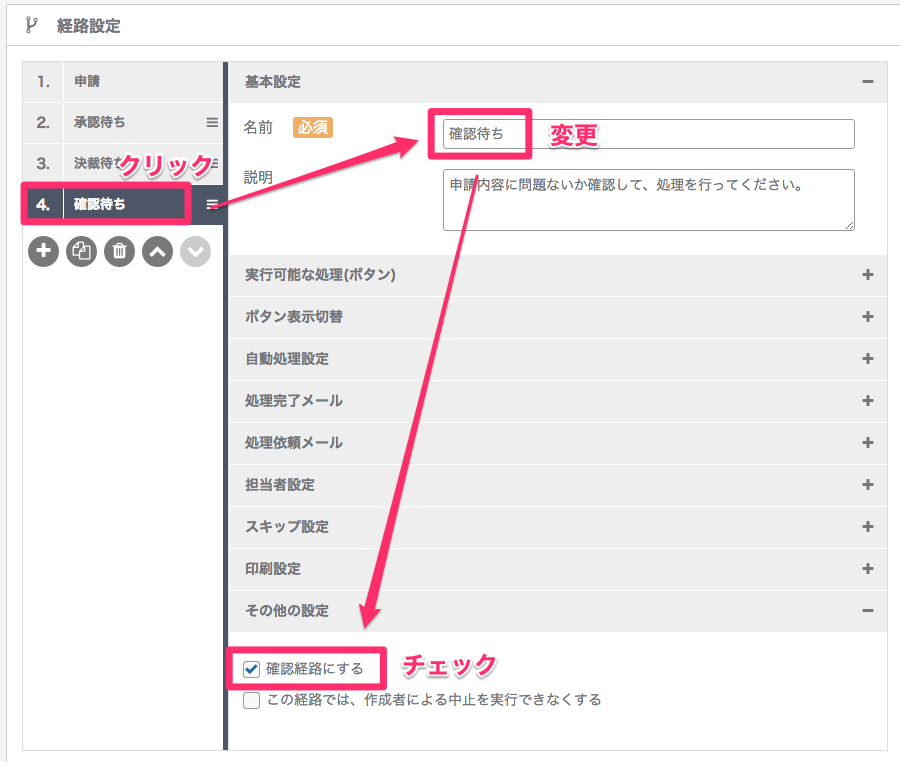Click the branch icon beside 経路設定
Screen dimensions: 900x762
point(32,25)
